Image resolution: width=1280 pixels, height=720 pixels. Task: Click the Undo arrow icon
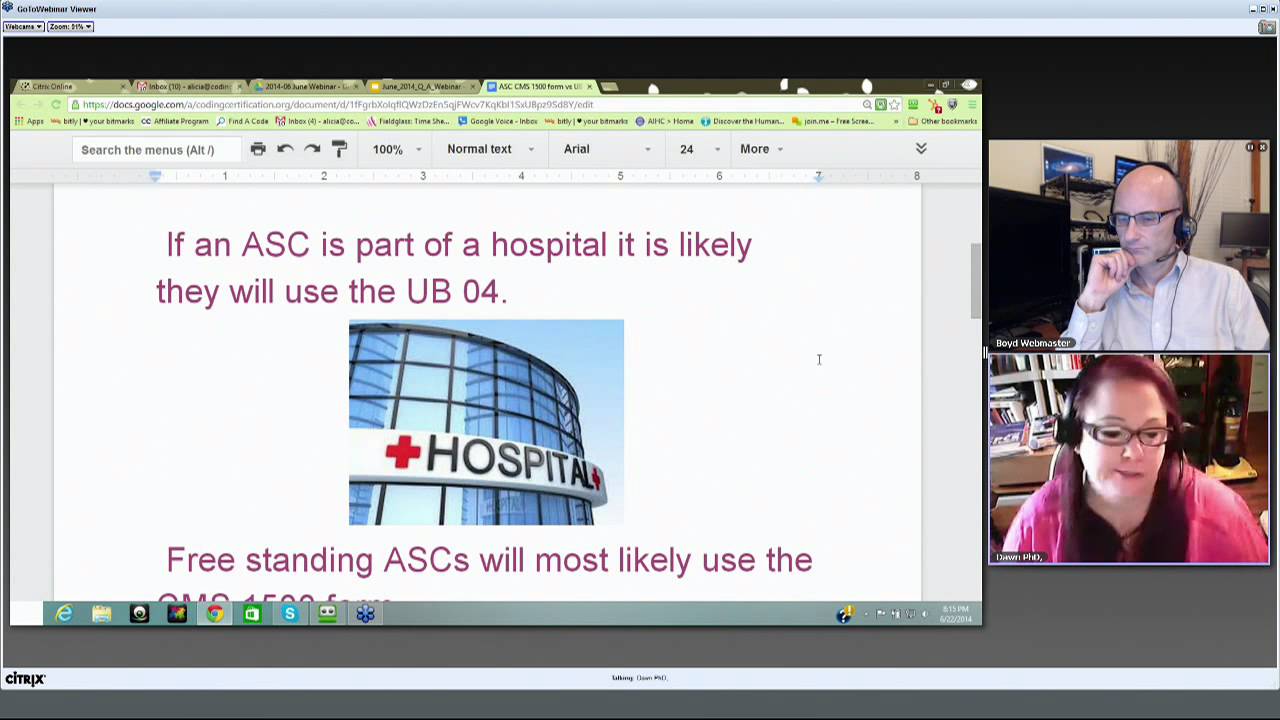tap(285, 149)
